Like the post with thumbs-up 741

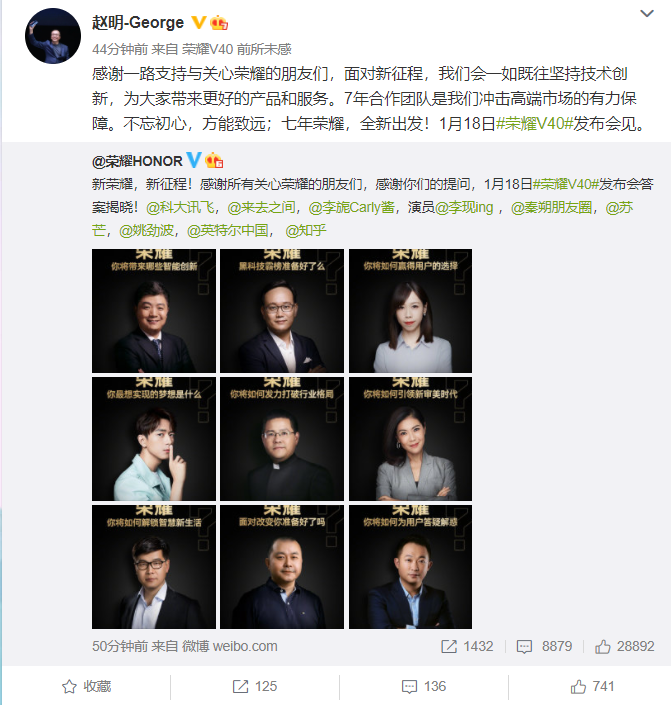[x=578, y=687]
